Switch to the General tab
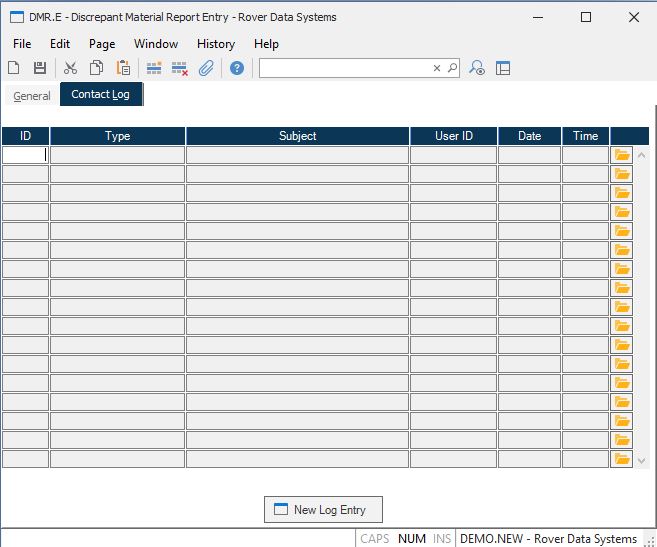Viewport: 657px width, 547px height. [32, 96]
